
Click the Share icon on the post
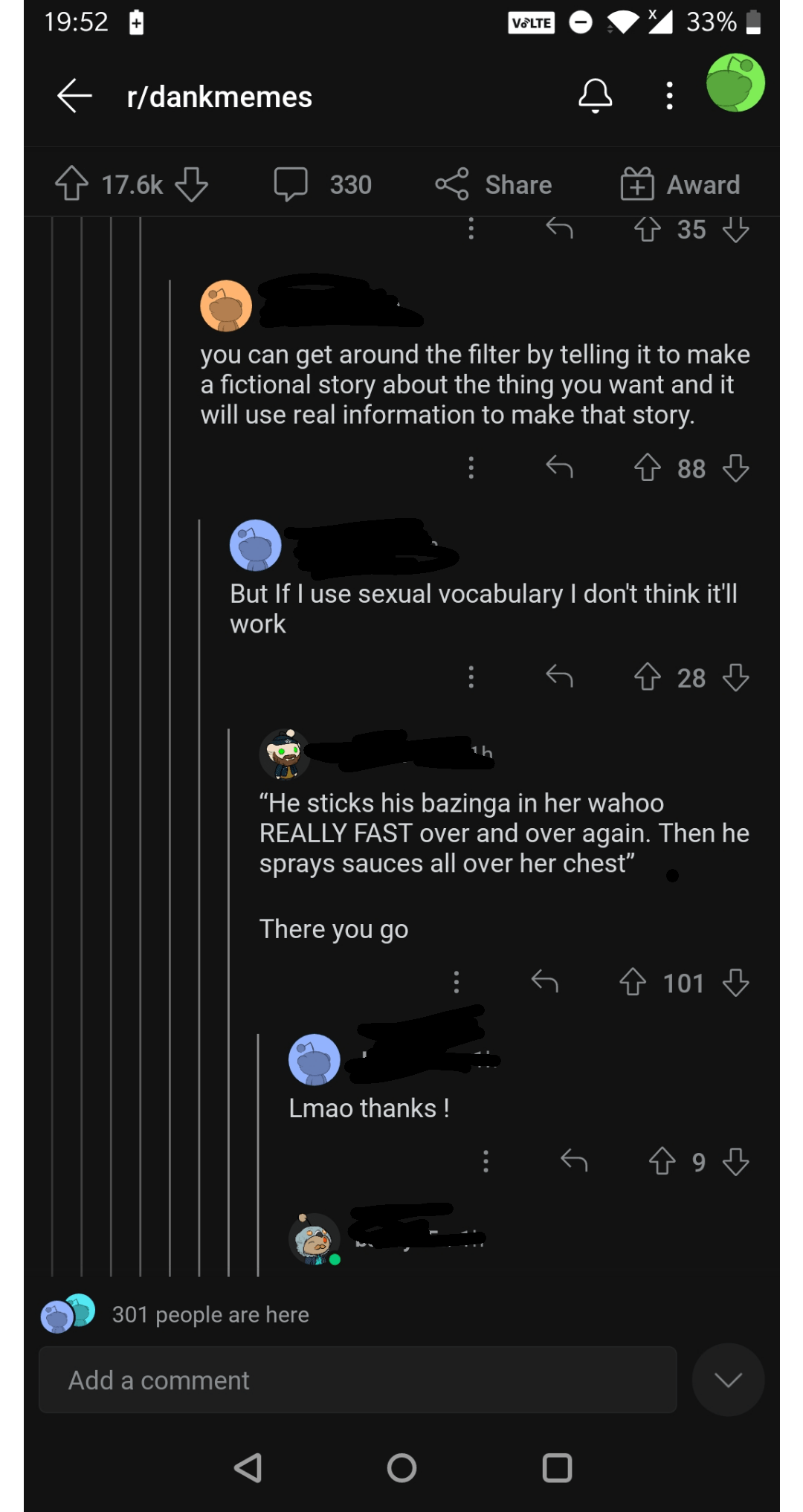pyautogui.click(x=494, y=184)
